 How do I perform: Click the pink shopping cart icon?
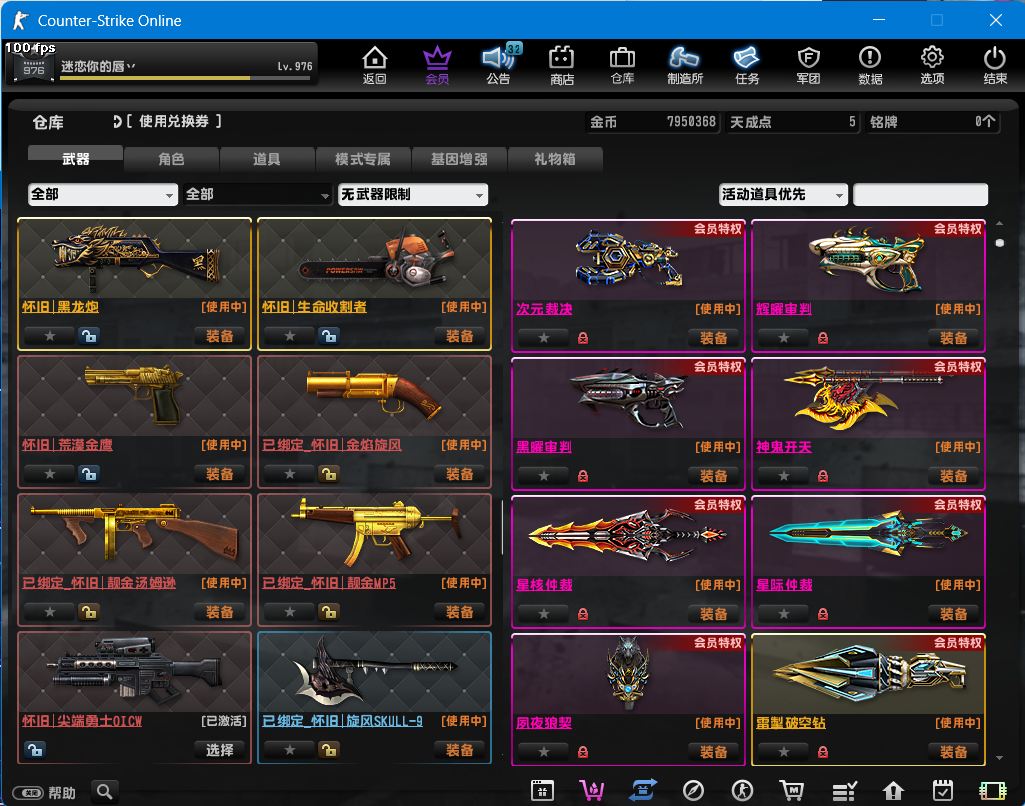[592, 790]
